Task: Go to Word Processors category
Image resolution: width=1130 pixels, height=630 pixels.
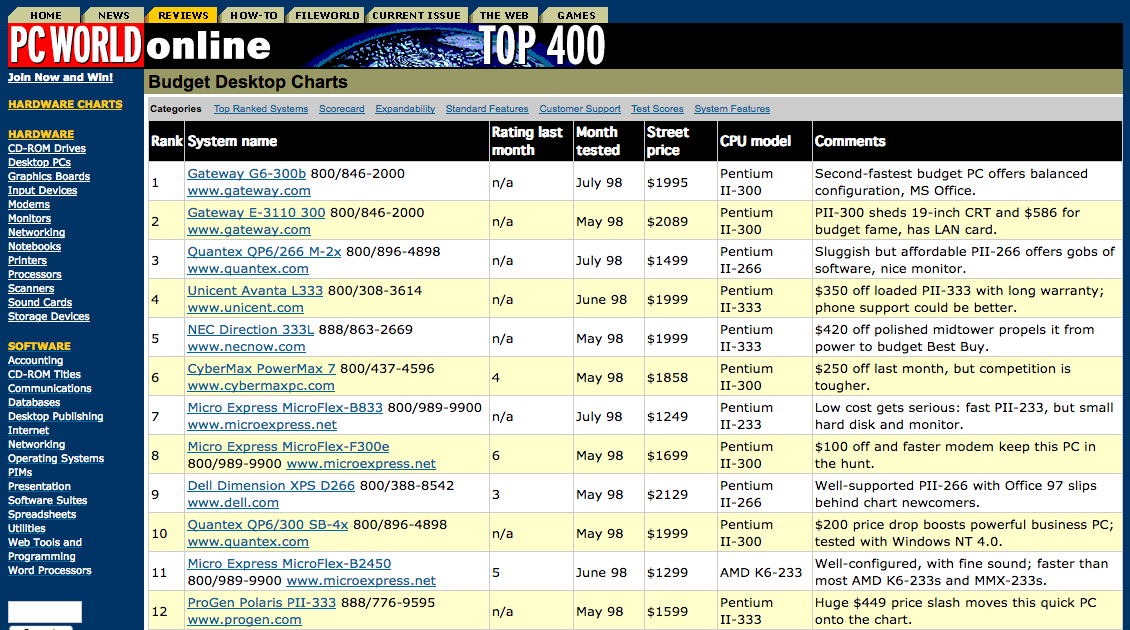Action: click(x=50, y=570)
